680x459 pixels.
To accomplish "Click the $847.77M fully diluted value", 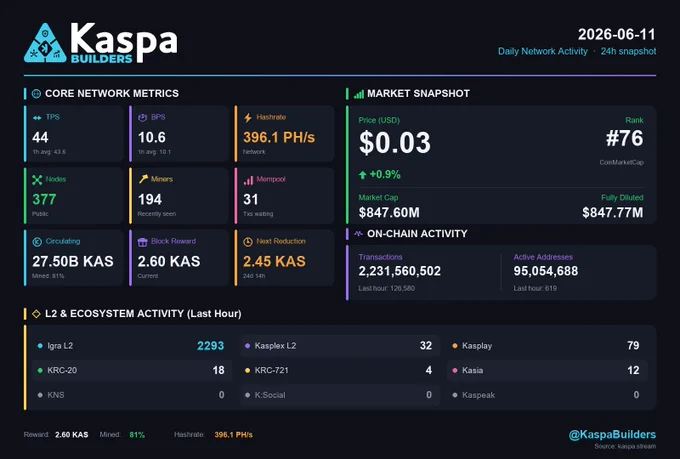I will point(613,213).
